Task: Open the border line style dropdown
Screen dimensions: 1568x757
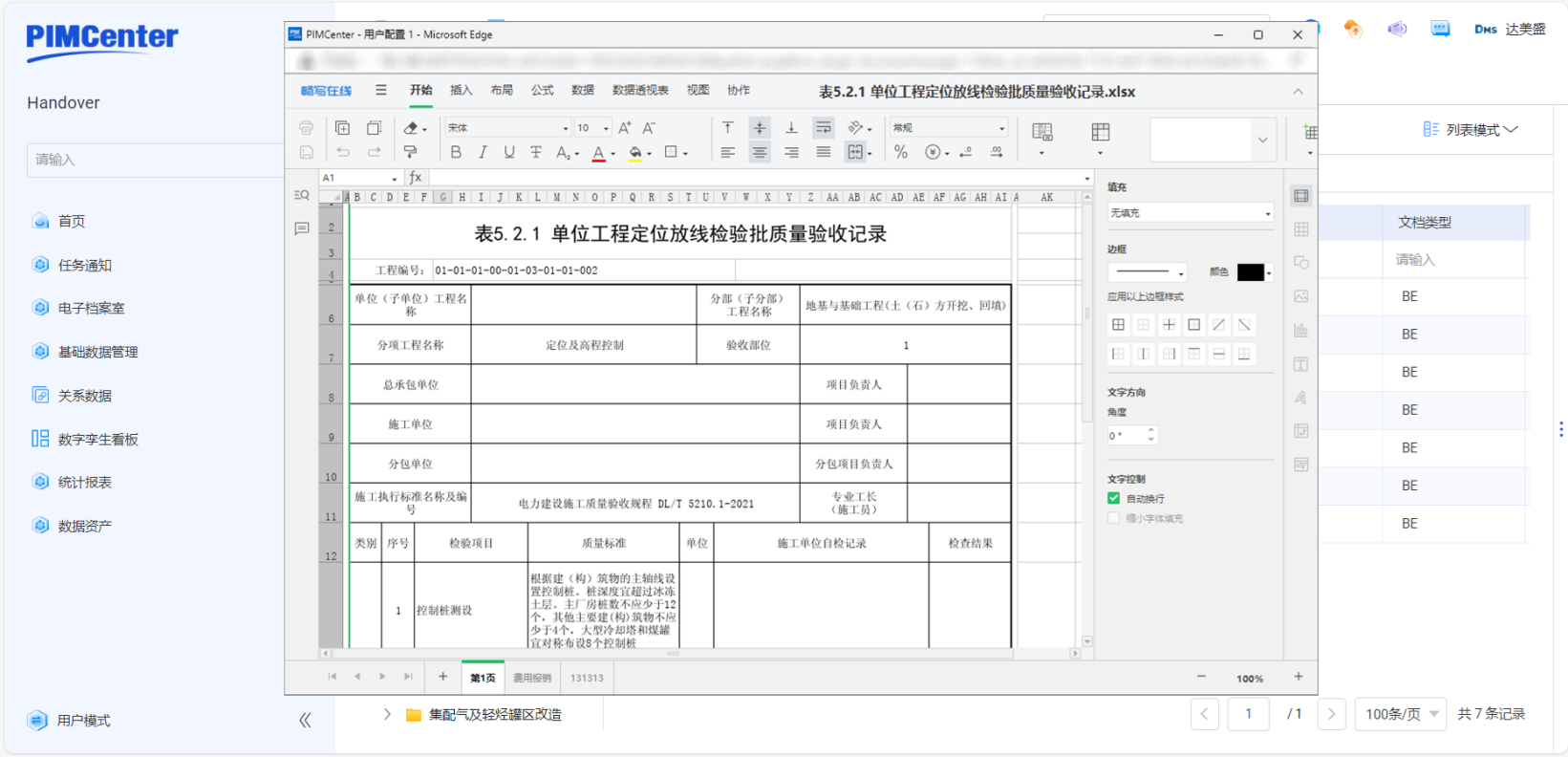Action: (x=1147, y=272)
